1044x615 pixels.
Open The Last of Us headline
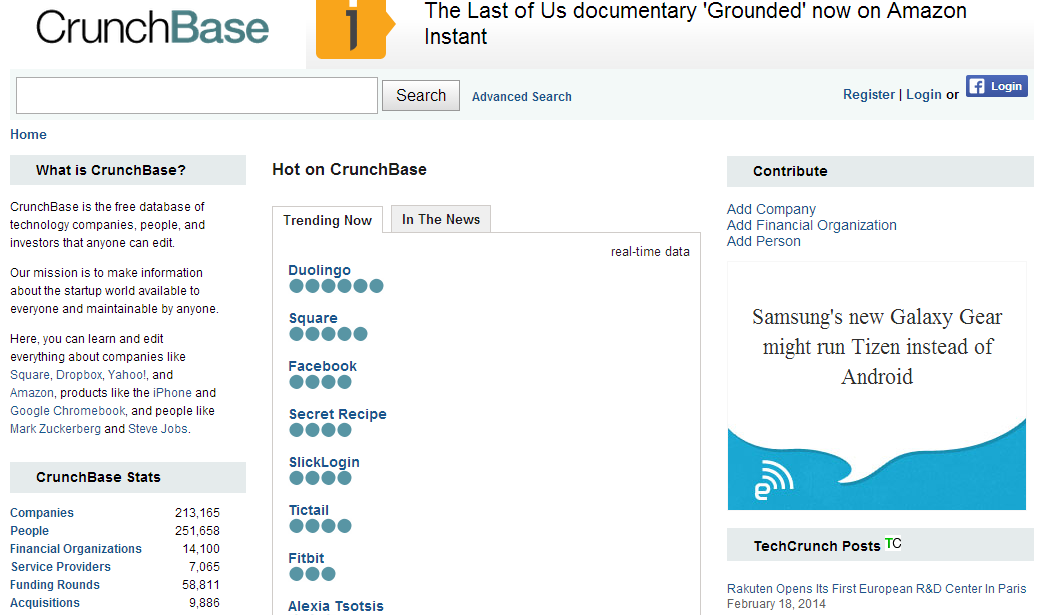(x=695, y=23)
